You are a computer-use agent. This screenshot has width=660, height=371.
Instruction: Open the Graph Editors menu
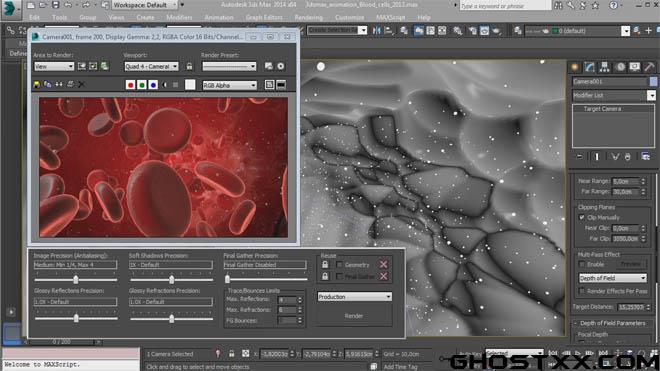[264, 18]
